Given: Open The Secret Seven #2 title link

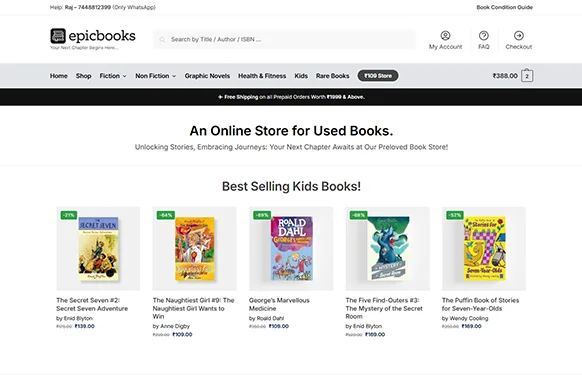Looking at the screenshot, I should pos(92,304).
